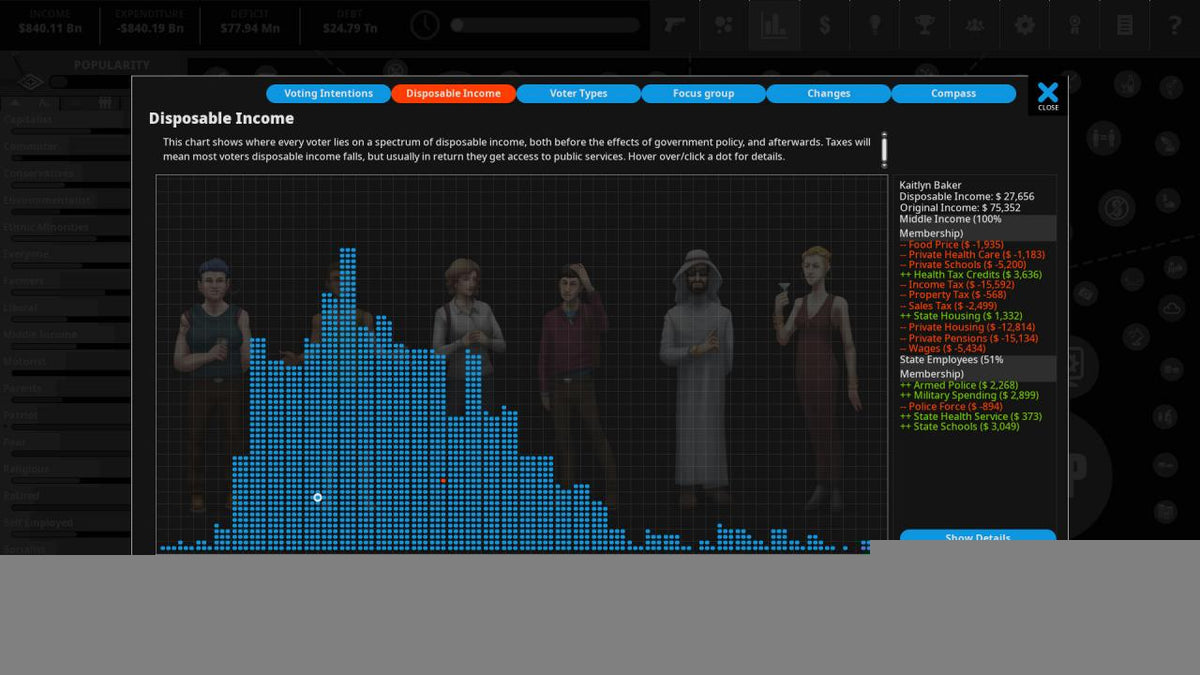Click the Health Tax Credits ($ 3,636) entry
1200x675 pixels.
[x=970, y=274]
